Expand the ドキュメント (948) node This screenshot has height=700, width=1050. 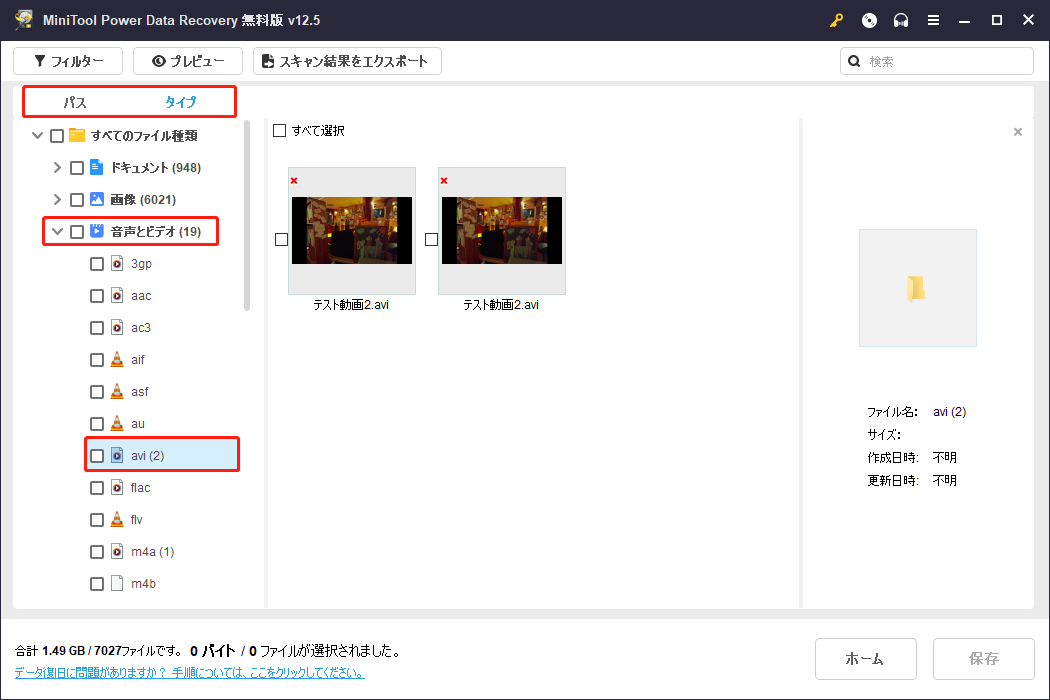[x=57, y=167]
